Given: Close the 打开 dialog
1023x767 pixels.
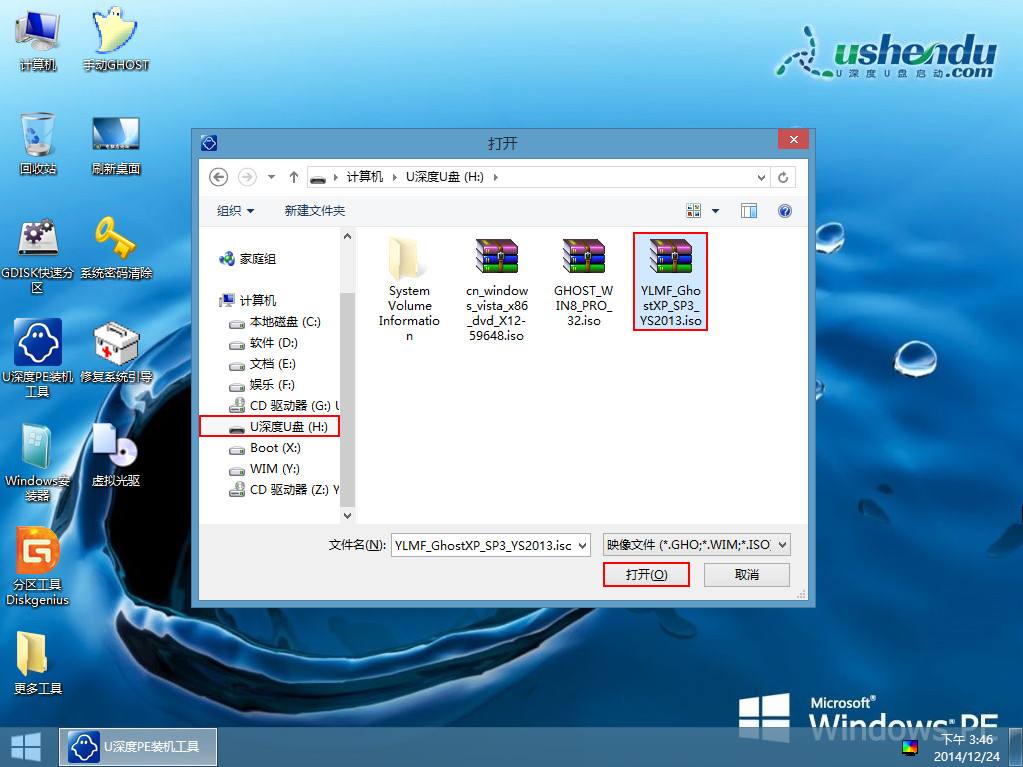Looking at the screenshot, I should click(793, 139).
